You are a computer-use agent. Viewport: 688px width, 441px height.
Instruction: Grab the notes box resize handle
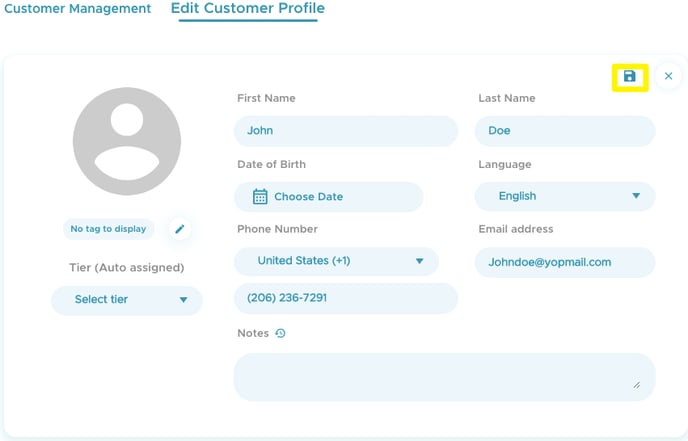coord(637,385)
